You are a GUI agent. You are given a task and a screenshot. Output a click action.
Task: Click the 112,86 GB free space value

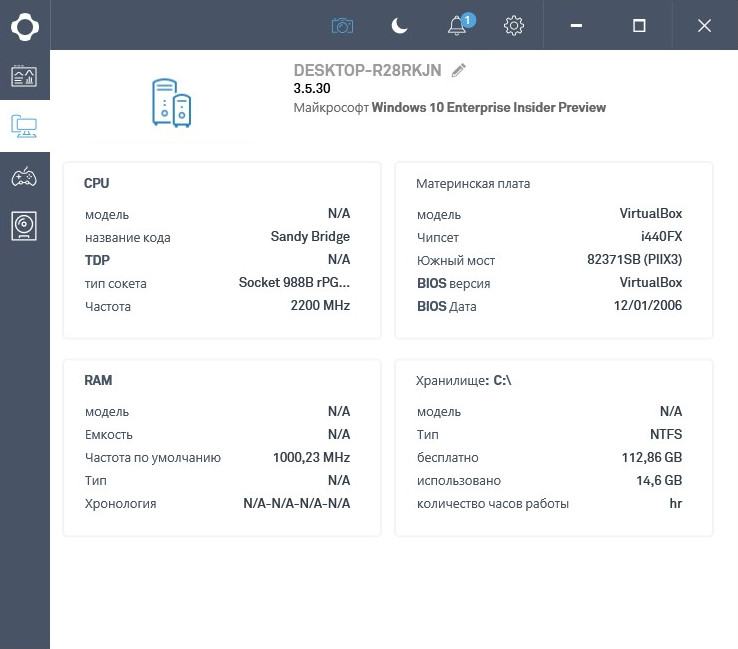pos(652,457)
